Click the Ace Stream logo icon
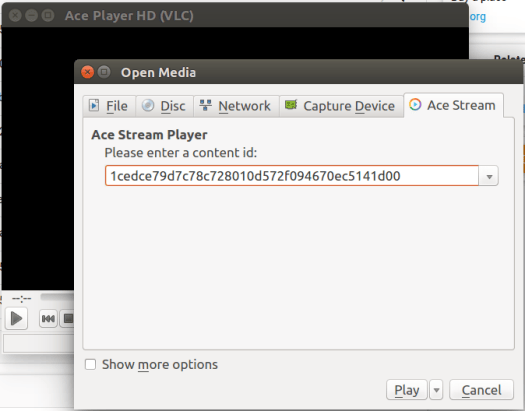 [x=415, y=105]
